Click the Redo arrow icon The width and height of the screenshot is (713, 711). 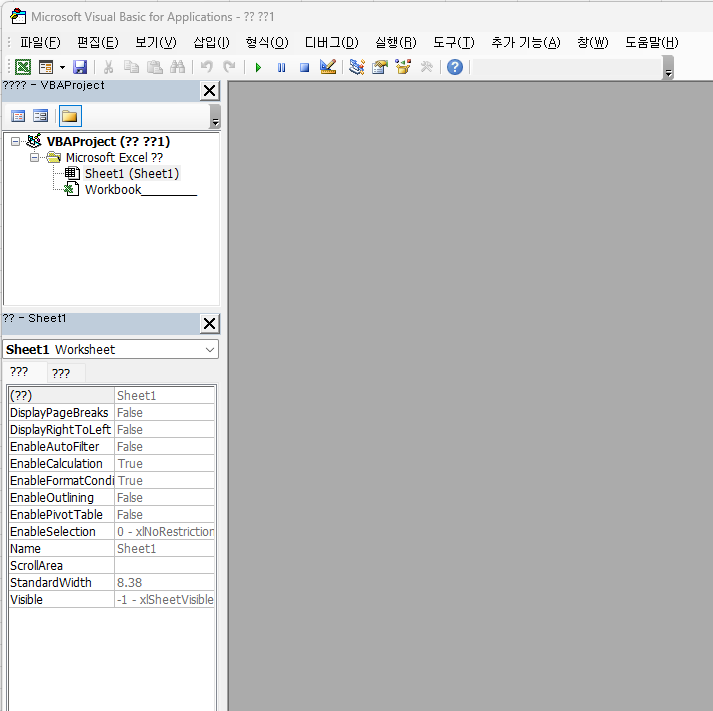coord(229,67)
